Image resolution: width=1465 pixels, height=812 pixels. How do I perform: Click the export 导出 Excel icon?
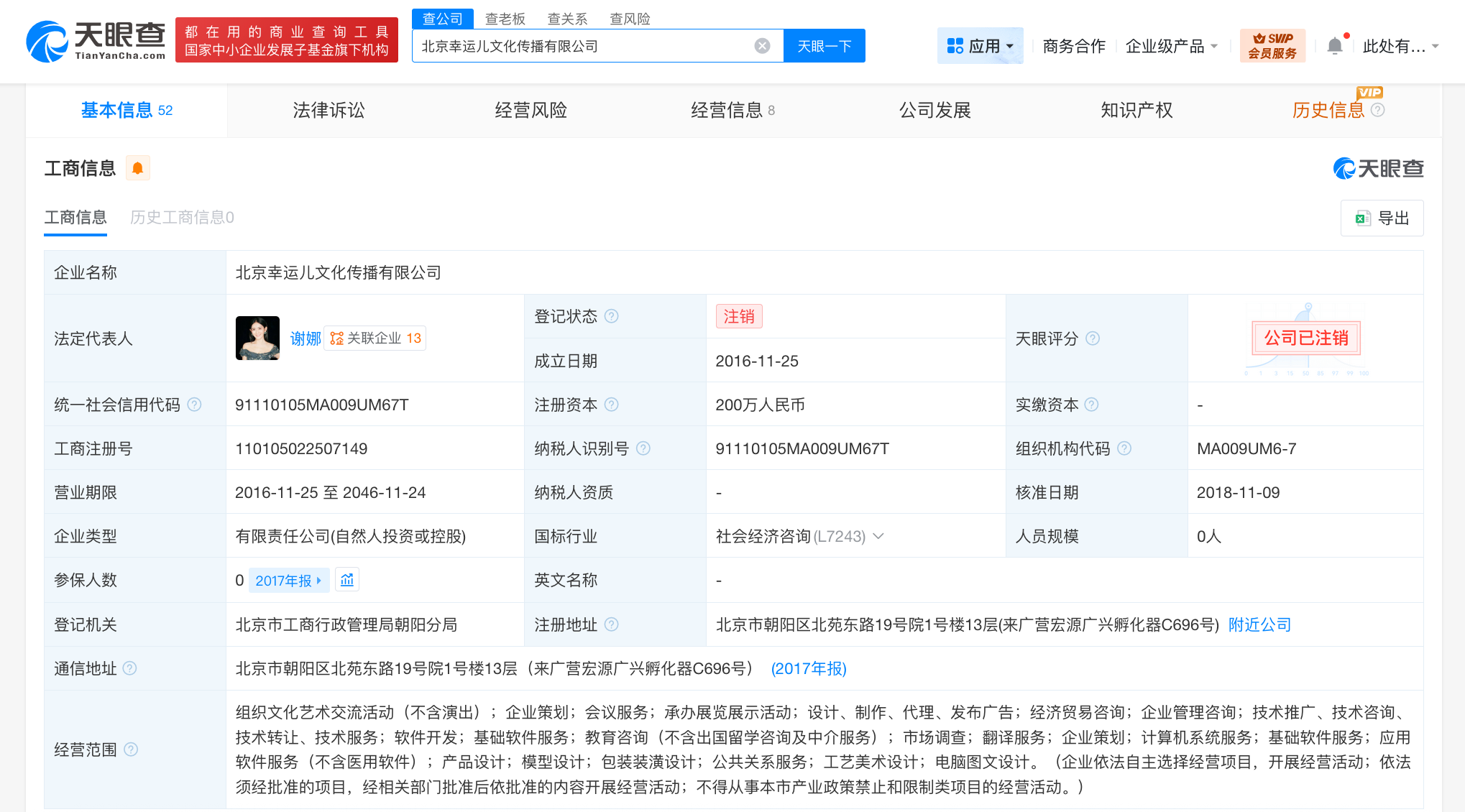point(1362,218)
